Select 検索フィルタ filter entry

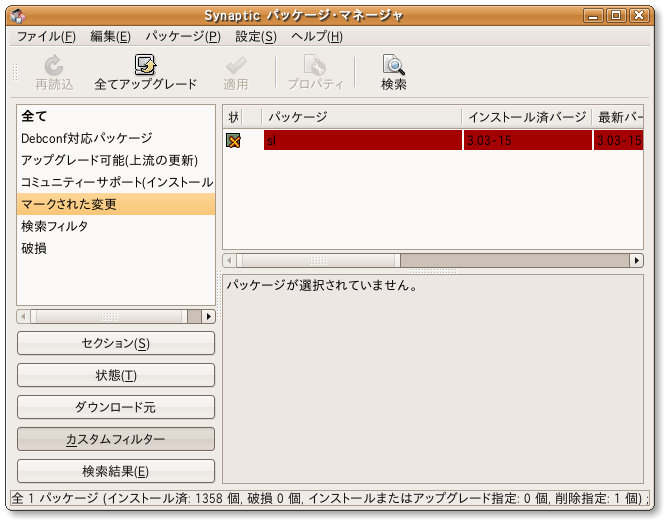tap(116, 226)
